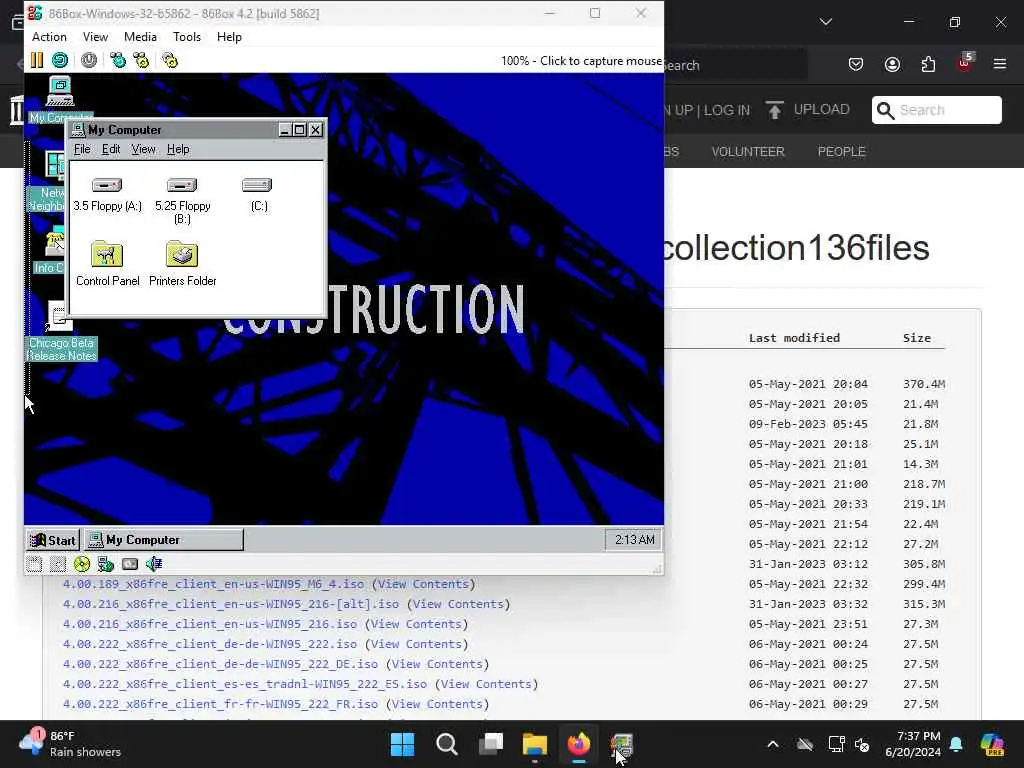Hard reset the emulated machine
Image resolution: width=1024 pixels, height=768 pixels.
[60, 61]
